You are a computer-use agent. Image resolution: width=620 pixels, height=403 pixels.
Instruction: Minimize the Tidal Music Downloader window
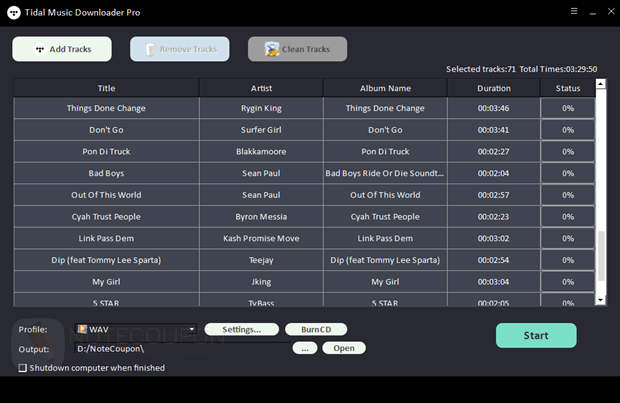(593, 12)
